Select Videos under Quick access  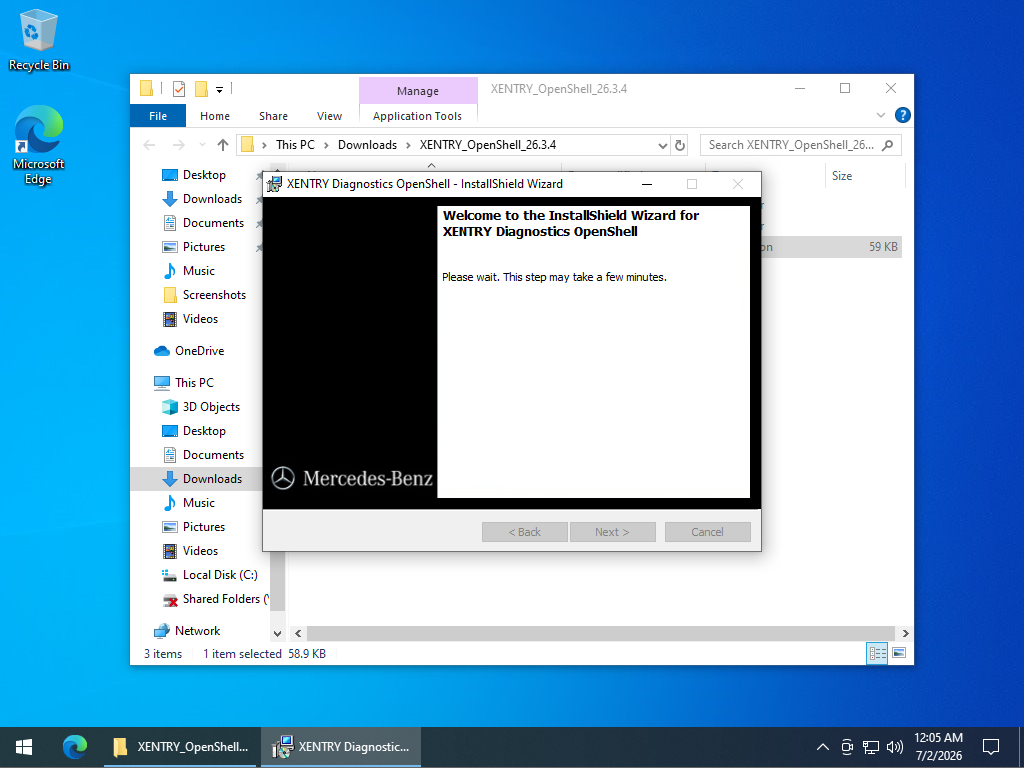[200, 319]
